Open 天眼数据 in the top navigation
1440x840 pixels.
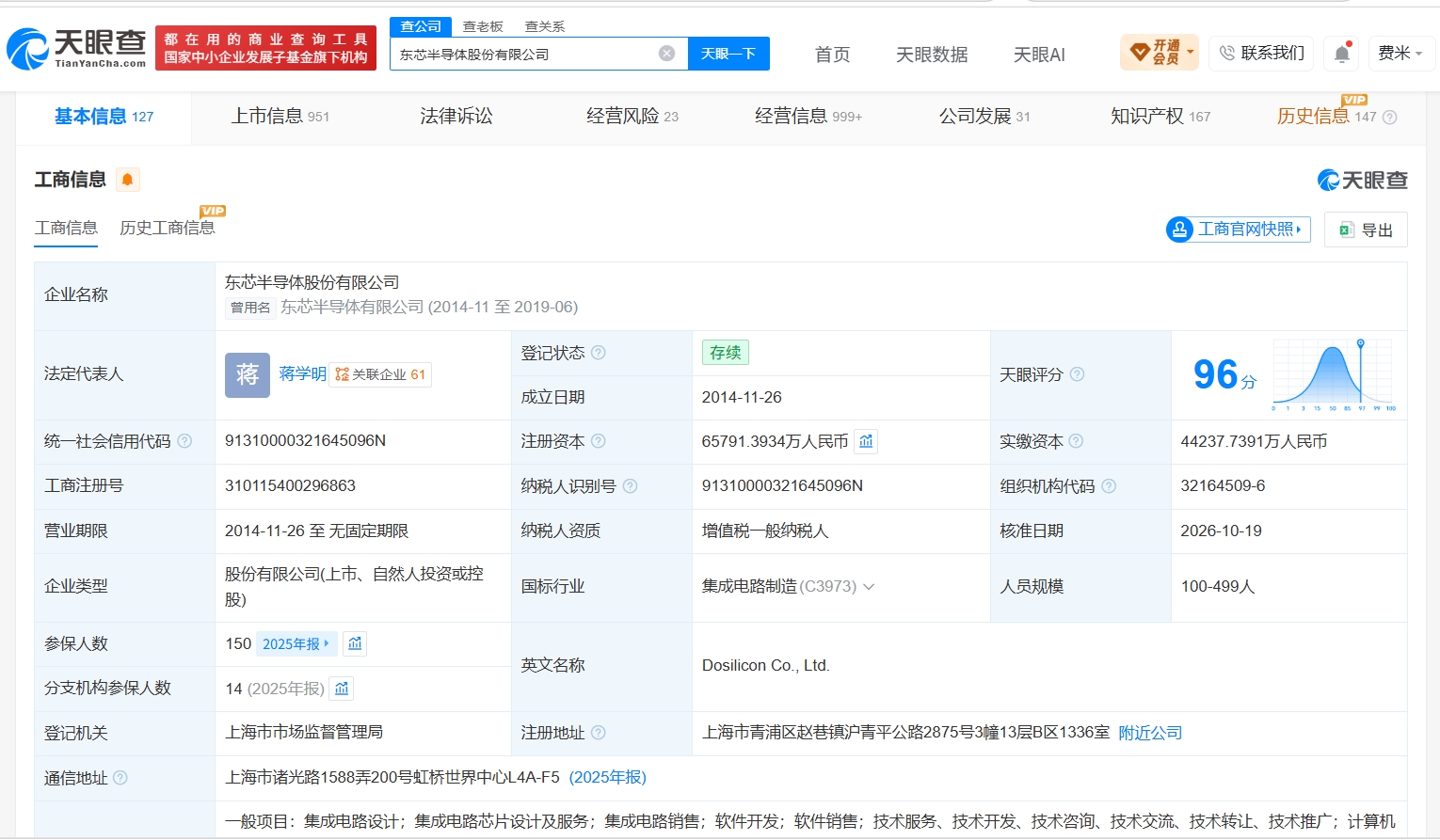[x=932, y=55]
